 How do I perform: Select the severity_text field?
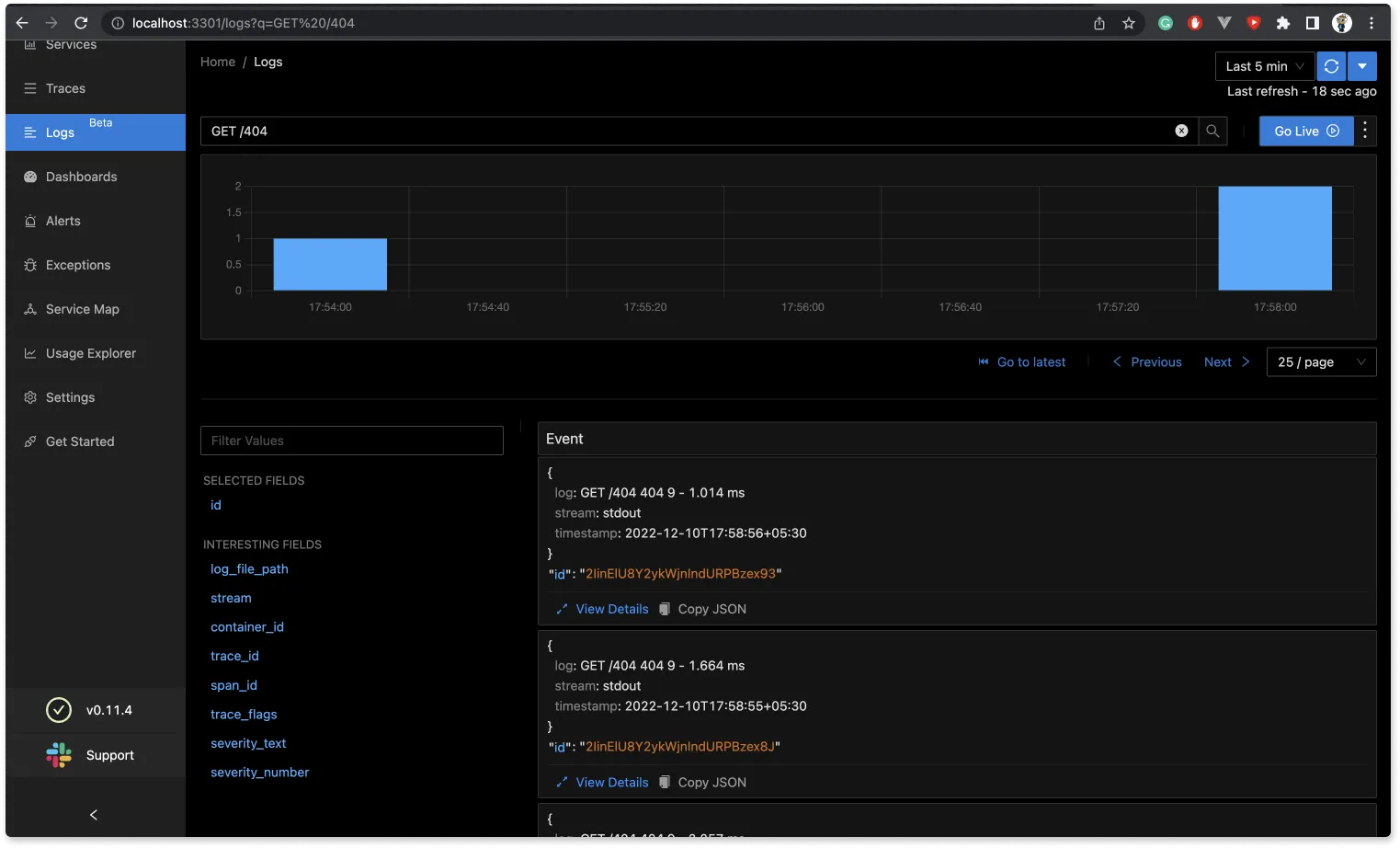click(x=248, y=743)
